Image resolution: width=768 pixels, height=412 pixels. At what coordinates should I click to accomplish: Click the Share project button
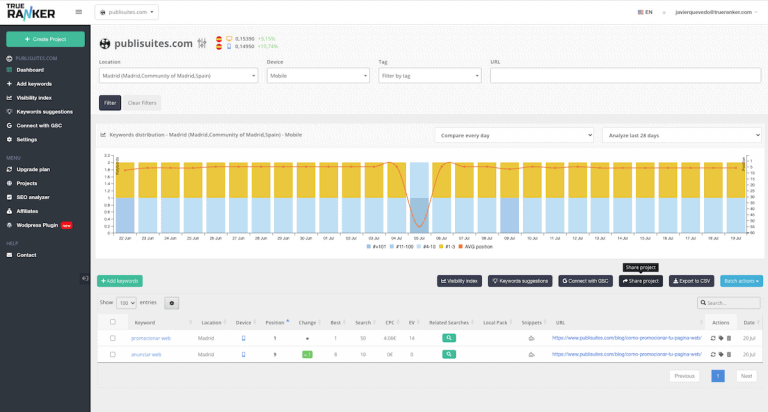(641, 281)
